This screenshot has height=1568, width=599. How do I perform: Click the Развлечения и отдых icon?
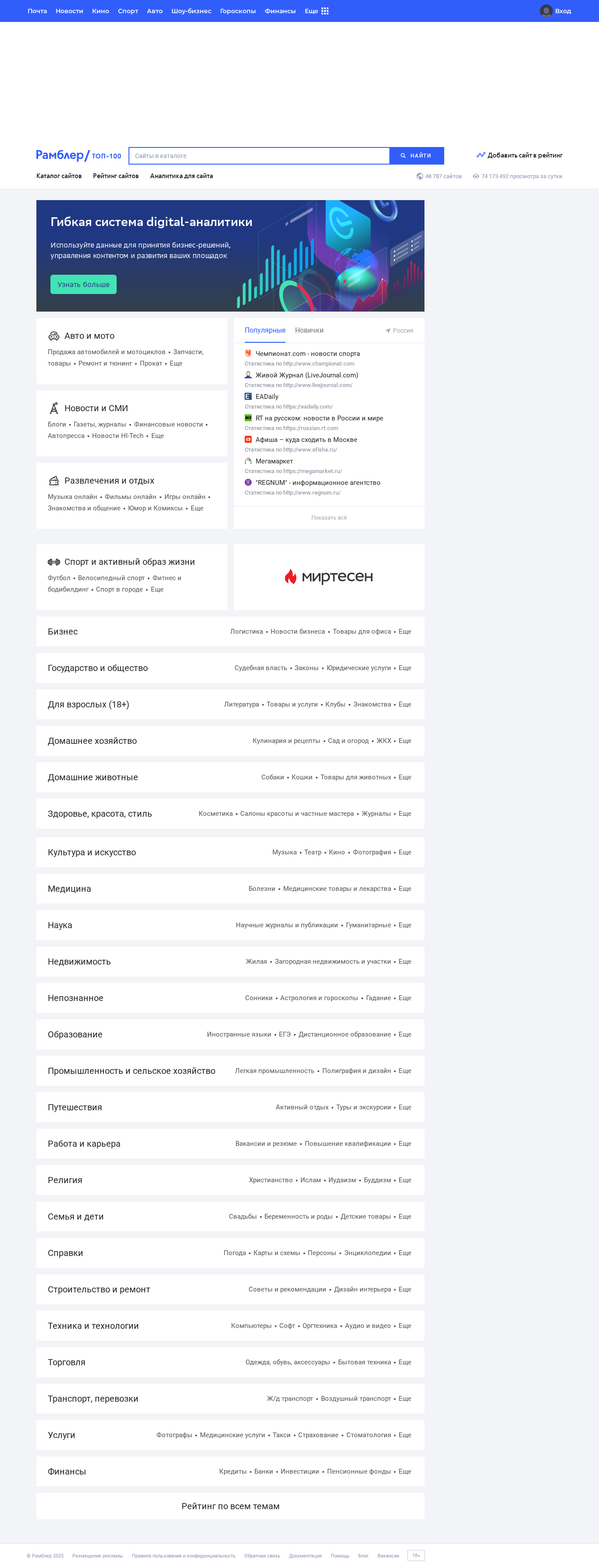53,481
